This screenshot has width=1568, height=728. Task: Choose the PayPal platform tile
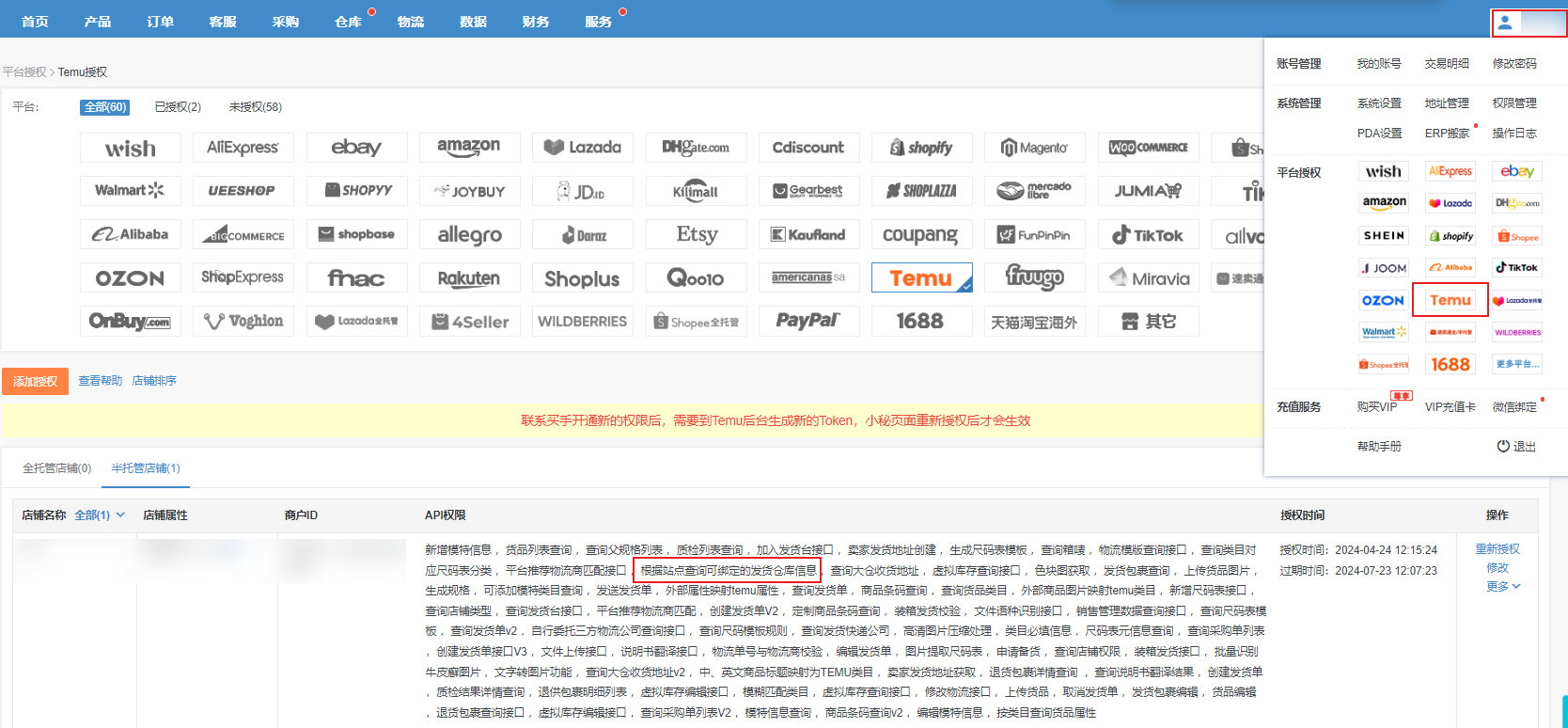tap(808, 321)
